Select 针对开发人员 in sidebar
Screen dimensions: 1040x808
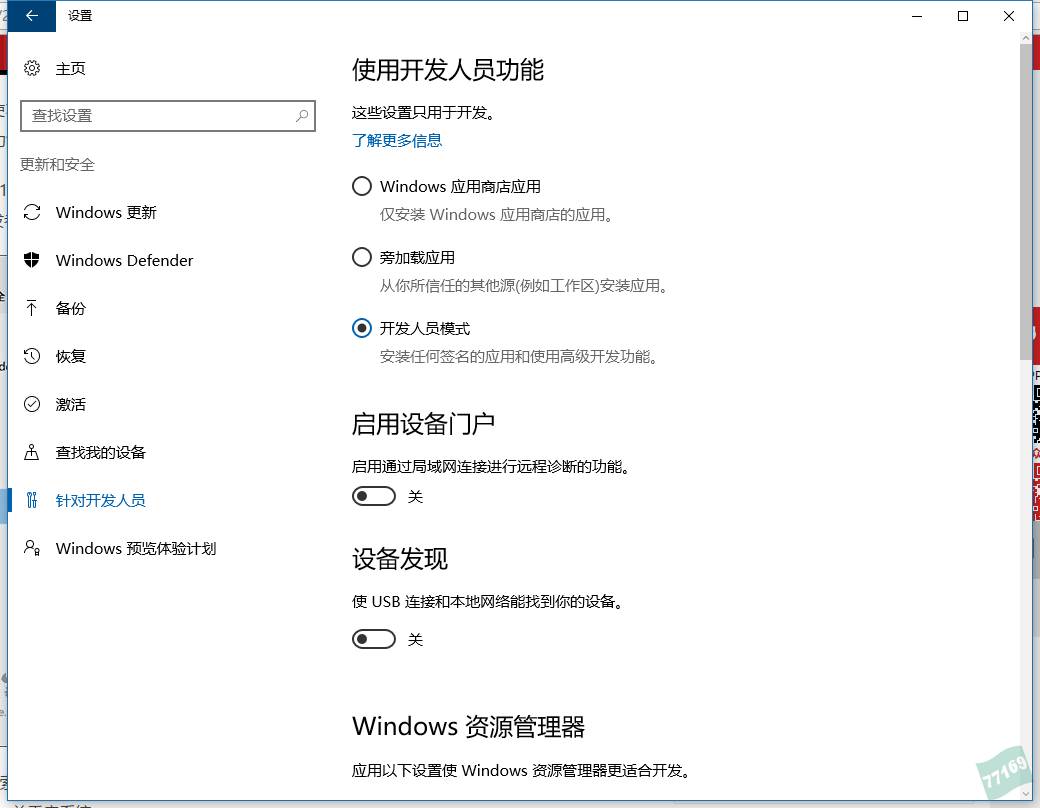tap(101, 500)
